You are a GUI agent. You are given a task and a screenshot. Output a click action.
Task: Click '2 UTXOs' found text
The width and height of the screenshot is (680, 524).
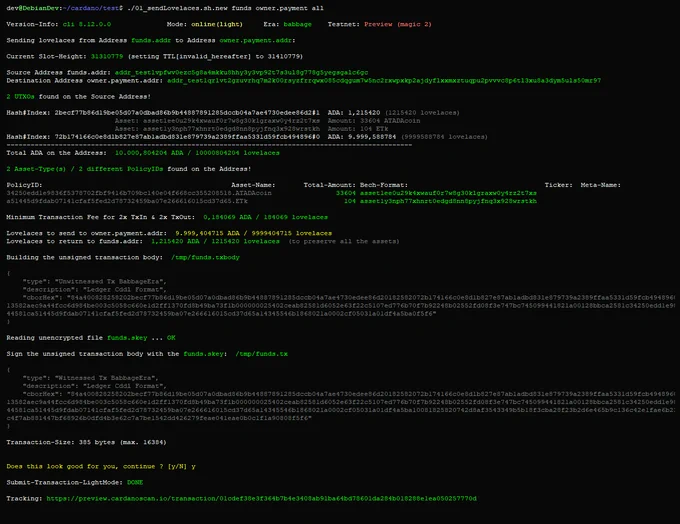click(20, 97)
